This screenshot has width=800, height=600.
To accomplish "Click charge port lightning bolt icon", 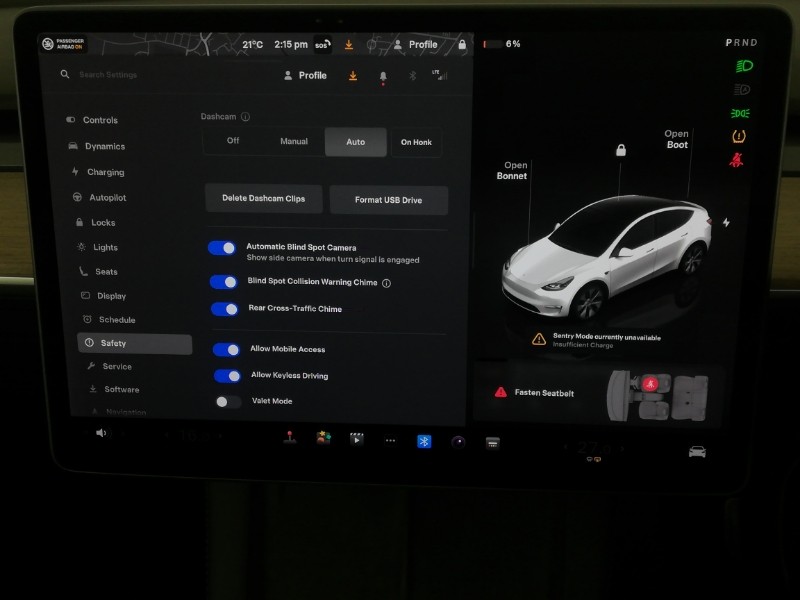I will tap(726, 222).
